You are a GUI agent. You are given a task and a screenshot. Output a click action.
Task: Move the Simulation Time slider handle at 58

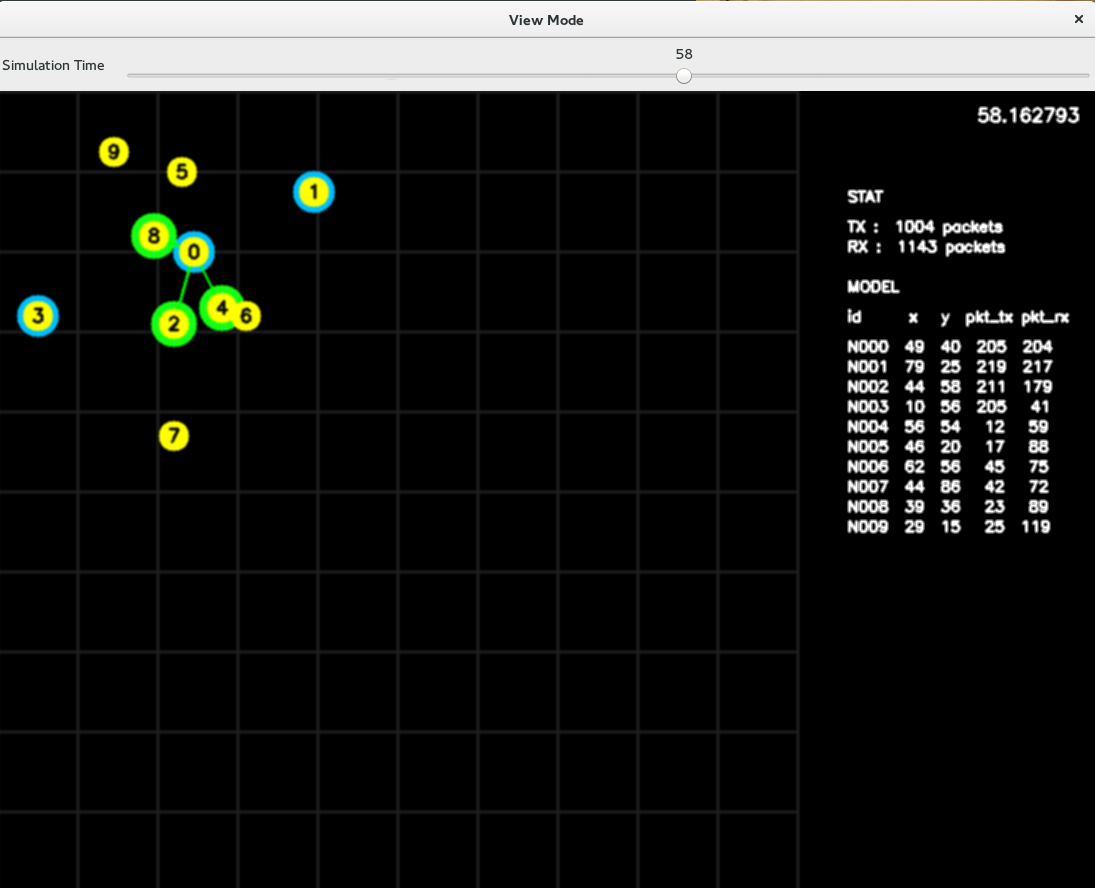tap(684, 75)
